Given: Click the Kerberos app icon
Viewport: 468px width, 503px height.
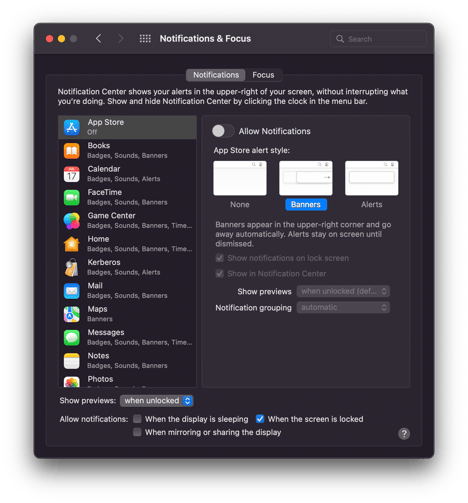Looking at the screenshot, I should point(71,267).
